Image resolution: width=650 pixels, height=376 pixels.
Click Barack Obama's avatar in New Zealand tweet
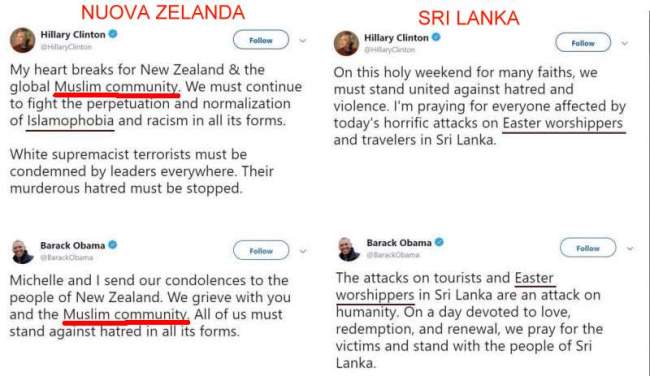[22, 251]
